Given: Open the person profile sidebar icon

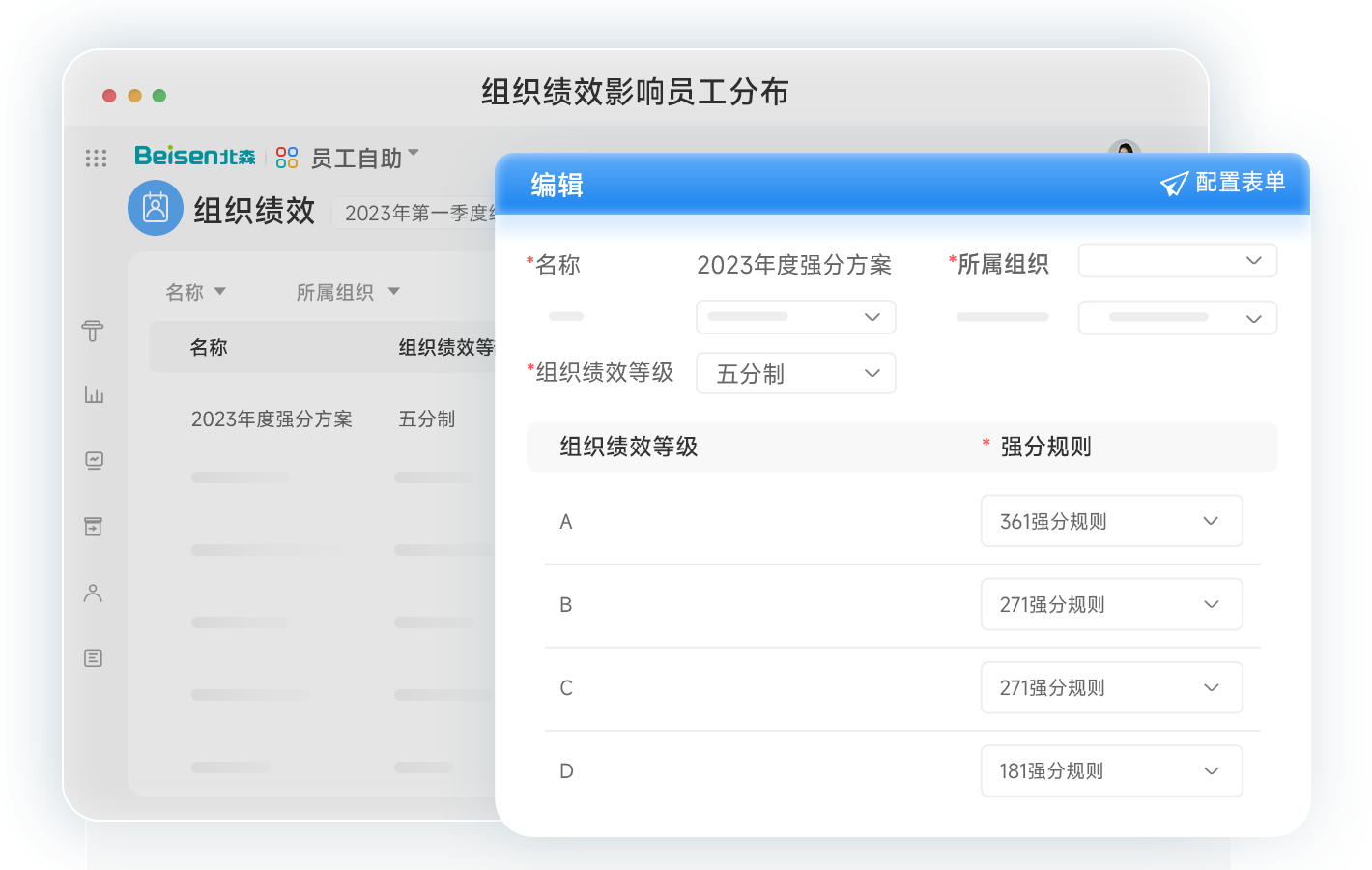Looking at the screenshot, I should (x=94, y=593).
